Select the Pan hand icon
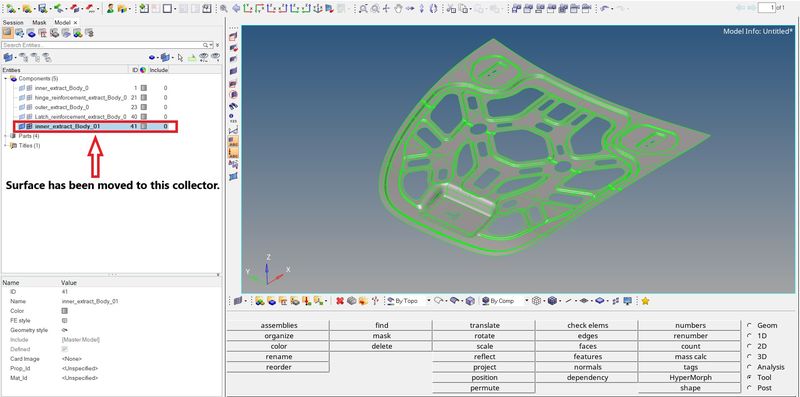800x397 pixels. (398, 9)
